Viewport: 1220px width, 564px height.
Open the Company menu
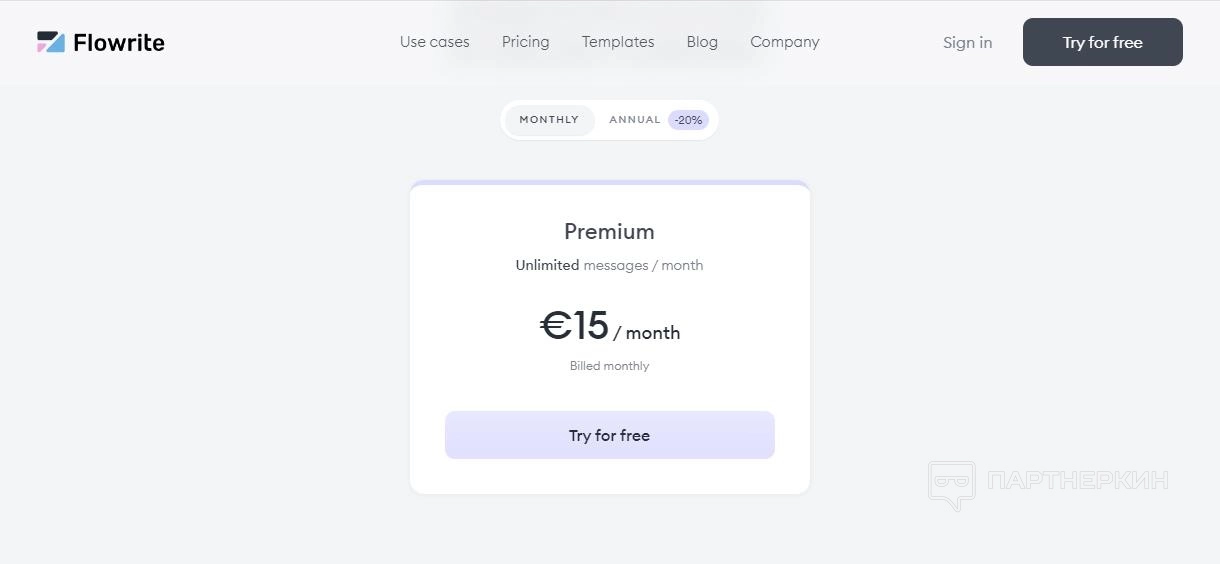tap(784, 42)
